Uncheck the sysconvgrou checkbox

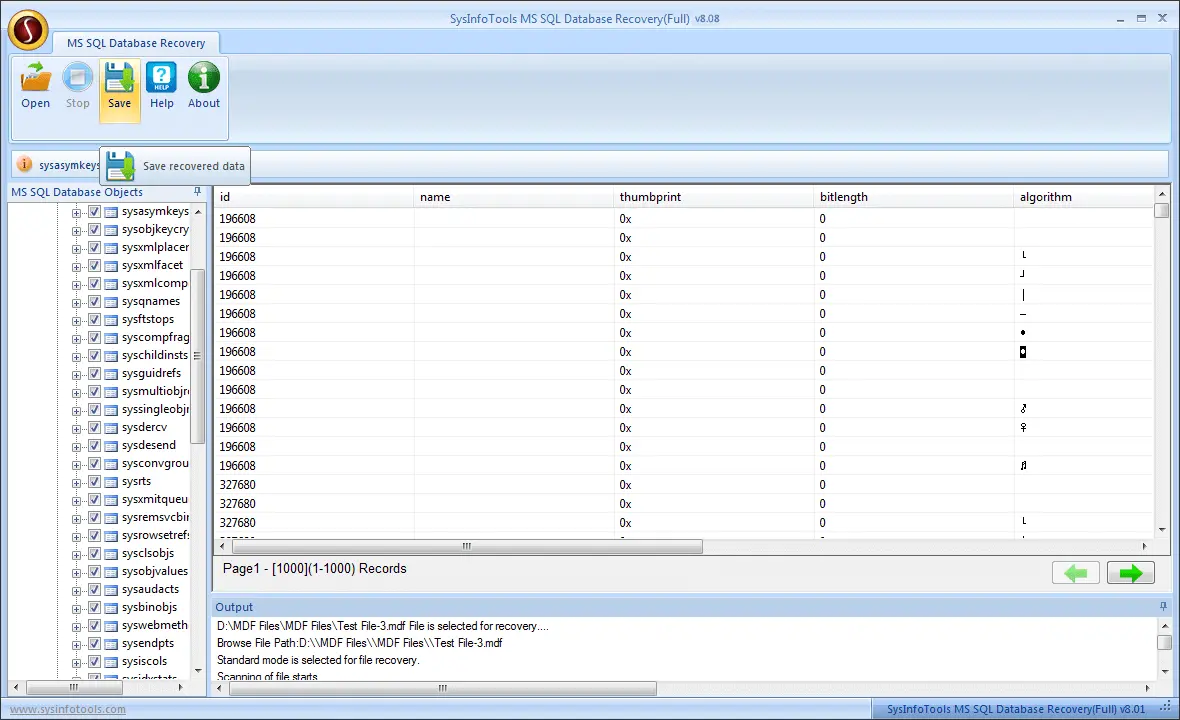[94, 463]
